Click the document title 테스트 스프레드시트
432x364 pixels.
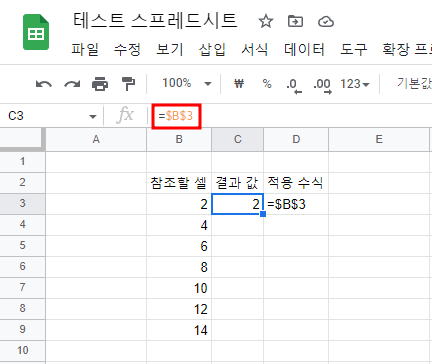tap(155, 21)
